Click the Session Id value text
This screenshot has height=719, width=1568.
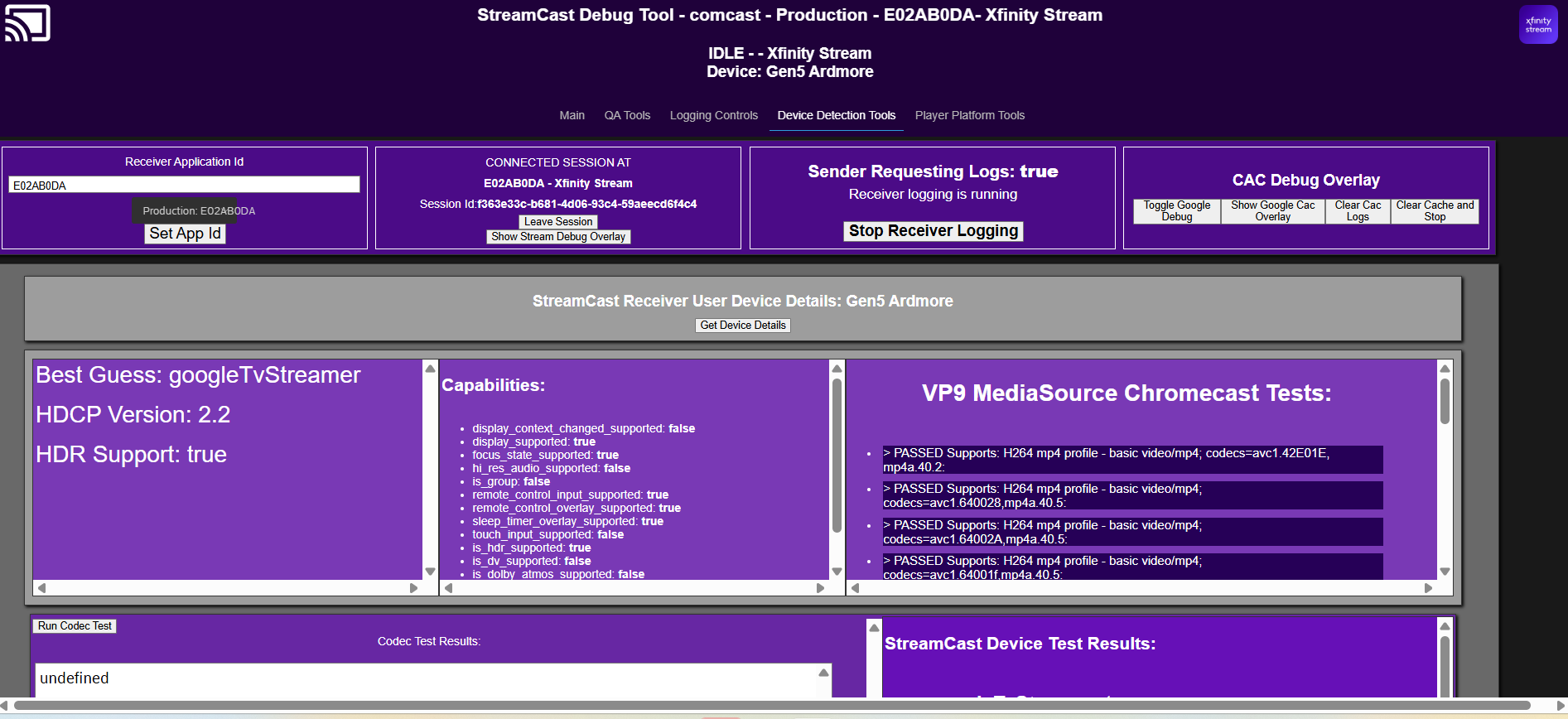pyautogui.click(x=587, y=204)
